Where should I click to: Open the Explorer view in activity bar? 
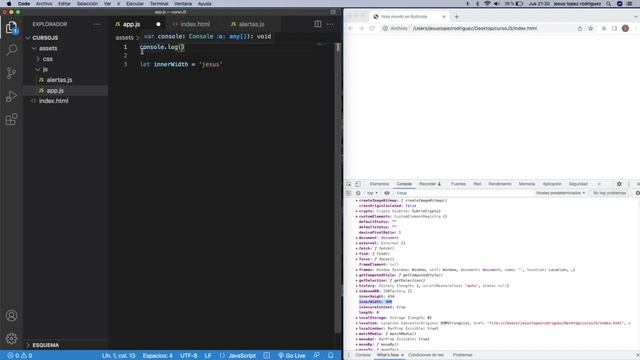coord(11,28)
